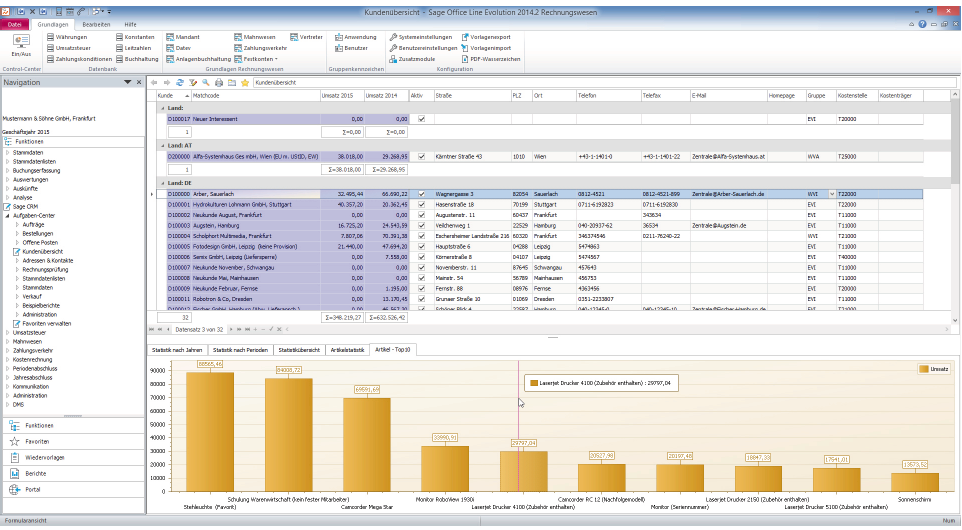This screenshot has height=530, width=962.
Task: Collapse the Aufgaben-Center tree node
Action: coord(7,215)
